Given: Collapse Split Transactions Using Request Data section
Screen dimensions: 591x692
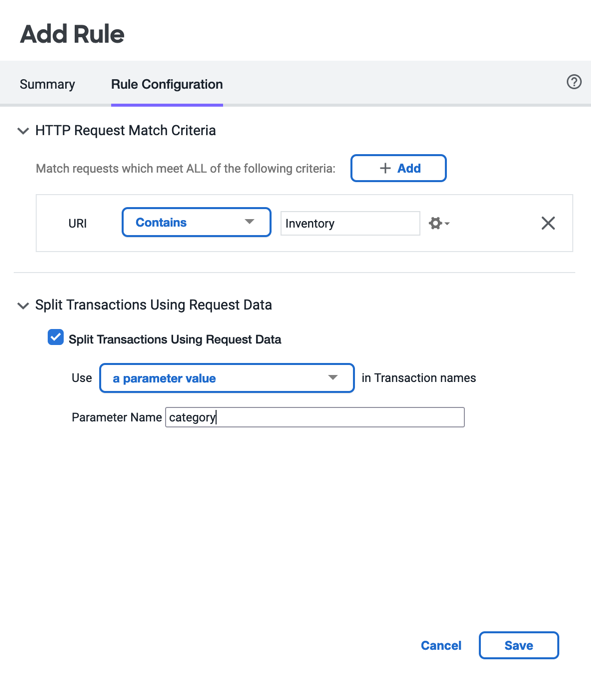Looking at the screenshot, I should pos(23,305).
